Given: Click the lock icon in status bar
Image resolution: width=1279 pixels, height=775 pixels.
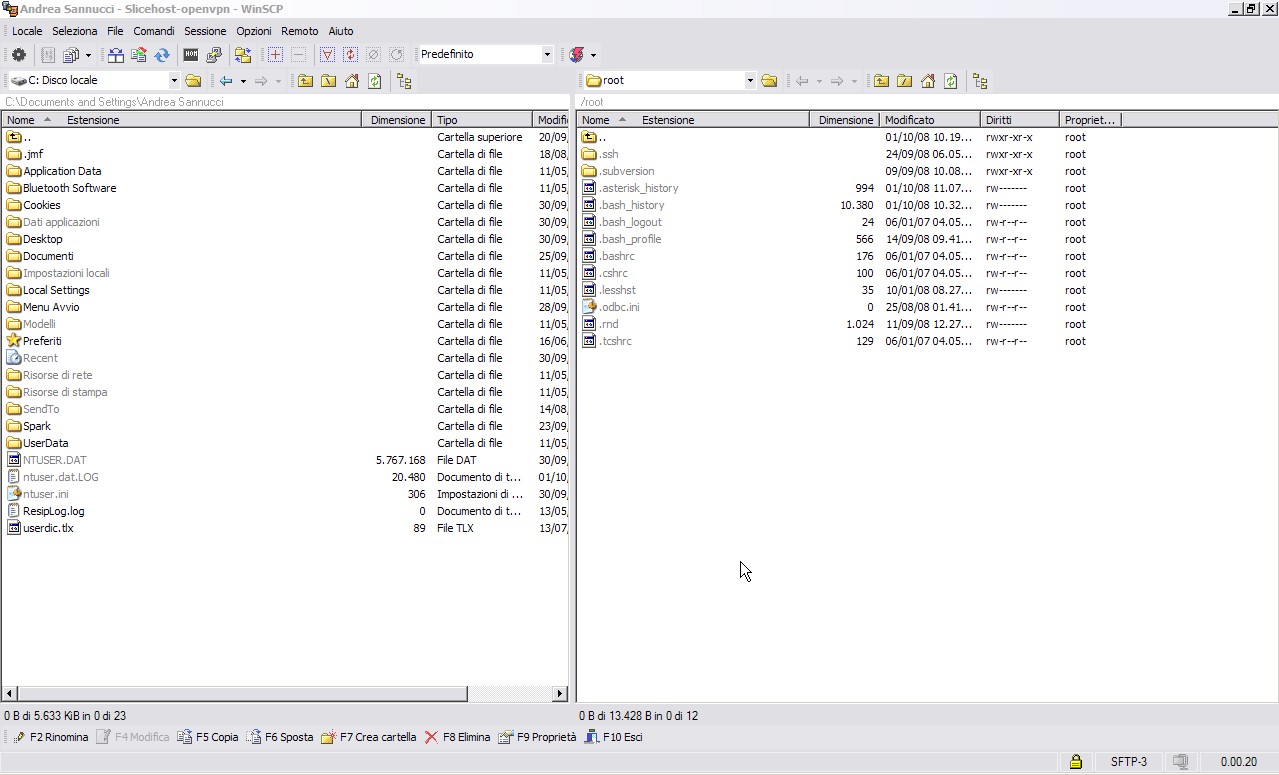Looking at the screenshot, I should coord(1075,762).
